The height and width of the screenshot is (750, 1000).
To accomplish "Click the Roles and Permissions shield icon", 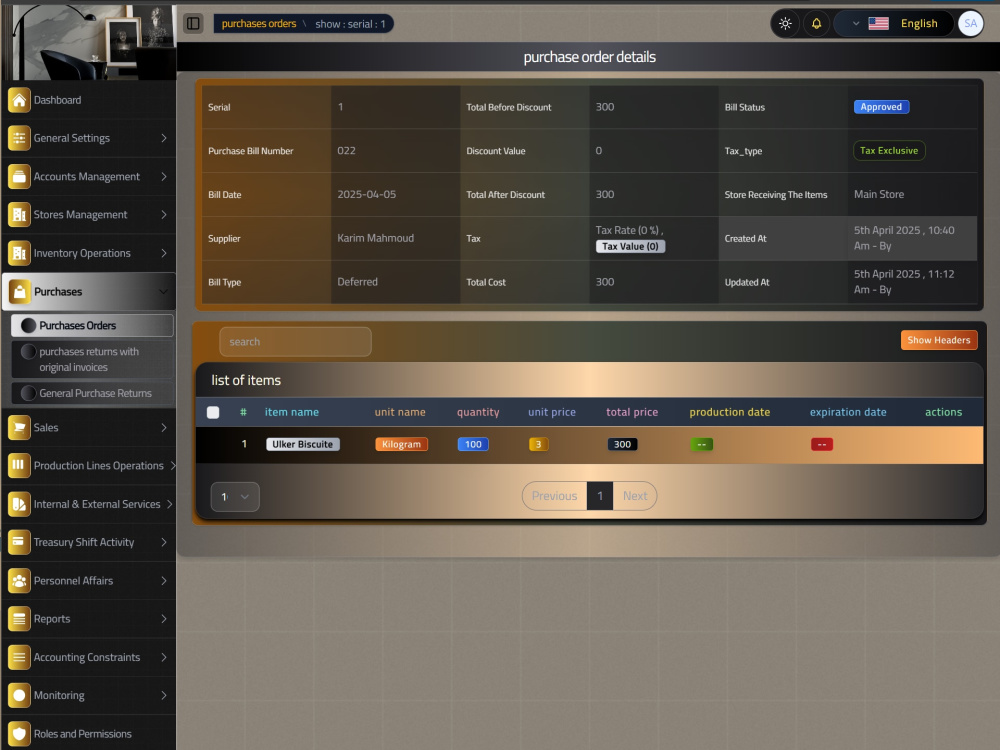I will pyautogui.click(x=19, y=733).
